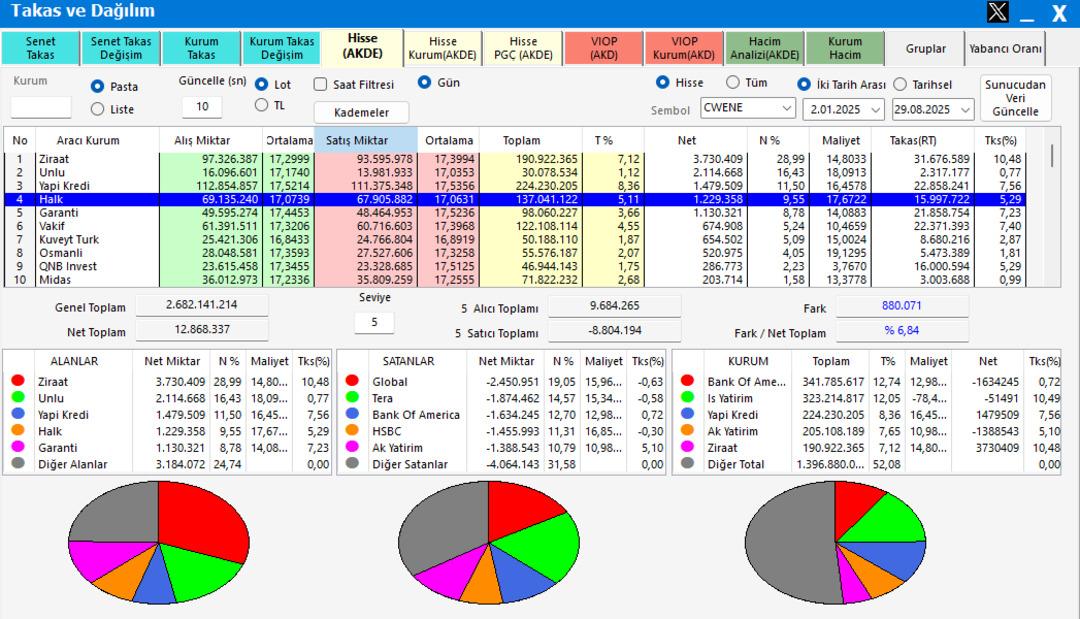Click Sunucudan Veri Güncelle button
This screenshot has height=619, width=1080.
point(1015,98)
